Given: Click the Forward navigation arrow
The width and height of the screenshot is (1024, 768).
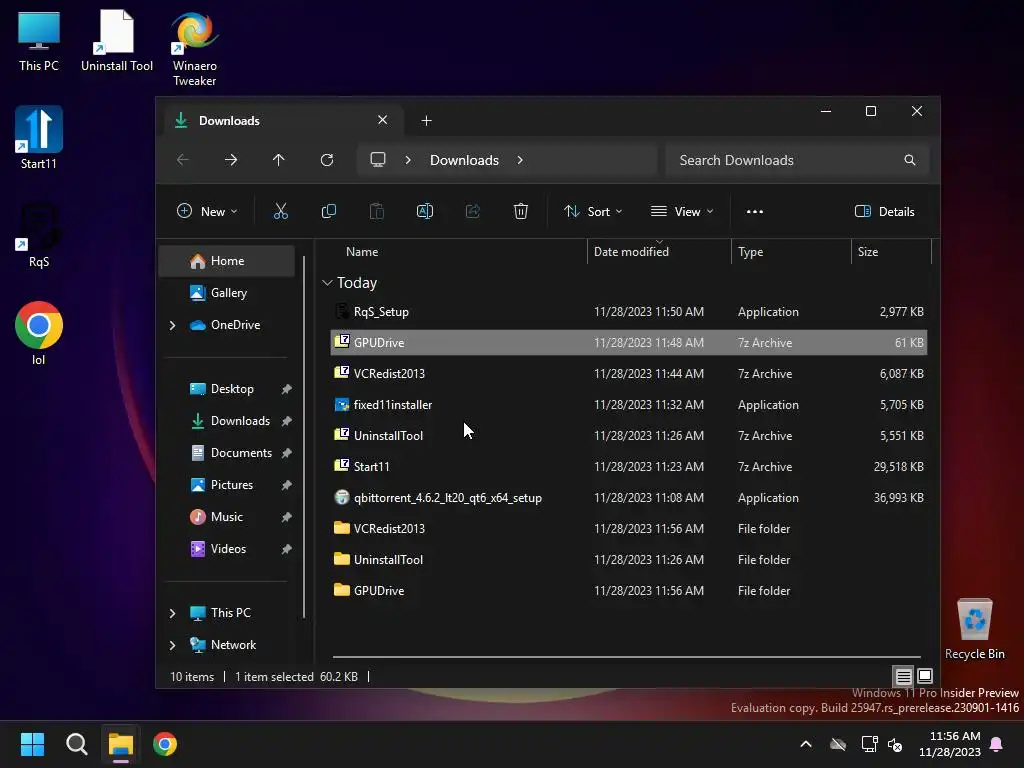Looking at the screenshot, I should click(x=231, y=160).
